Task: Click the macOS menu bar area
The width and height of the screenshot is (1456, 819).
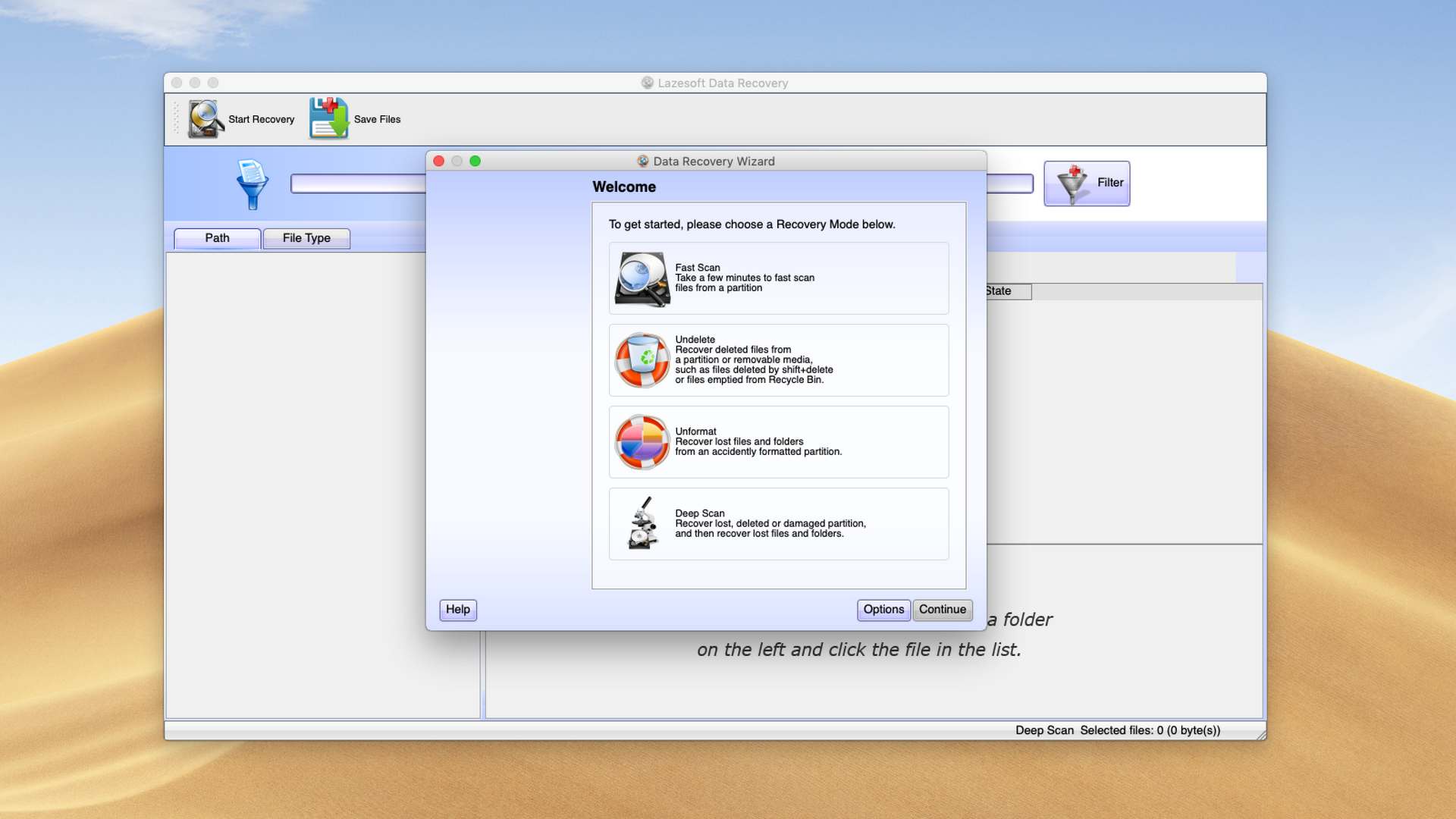Action: pos(728,10)
